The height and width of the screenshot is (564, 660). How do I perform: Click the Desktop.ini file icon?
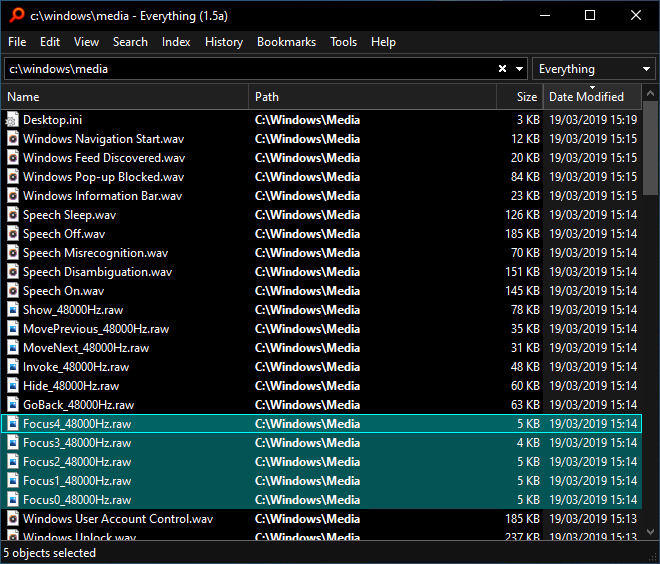(13, 120)
